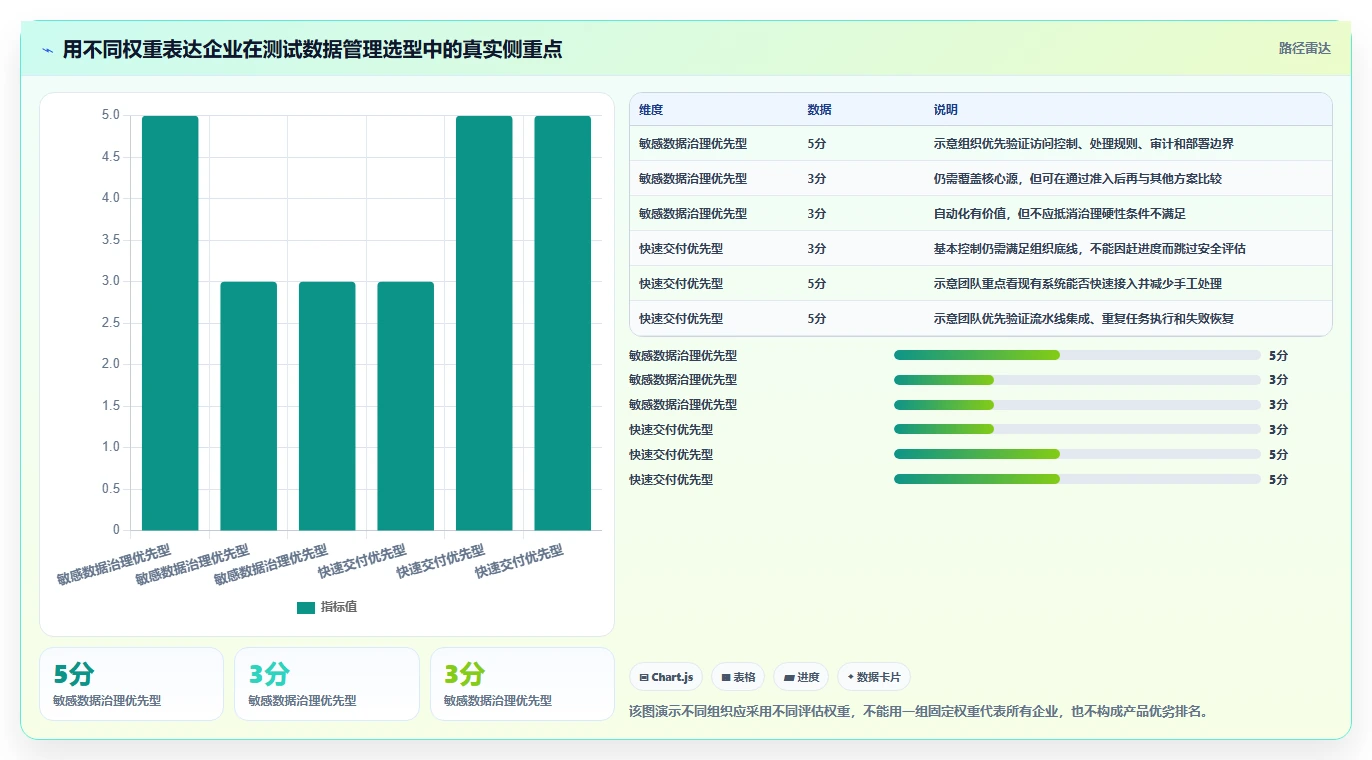
Task: Click the 维度 column header
Action: [x=651, y=110]
